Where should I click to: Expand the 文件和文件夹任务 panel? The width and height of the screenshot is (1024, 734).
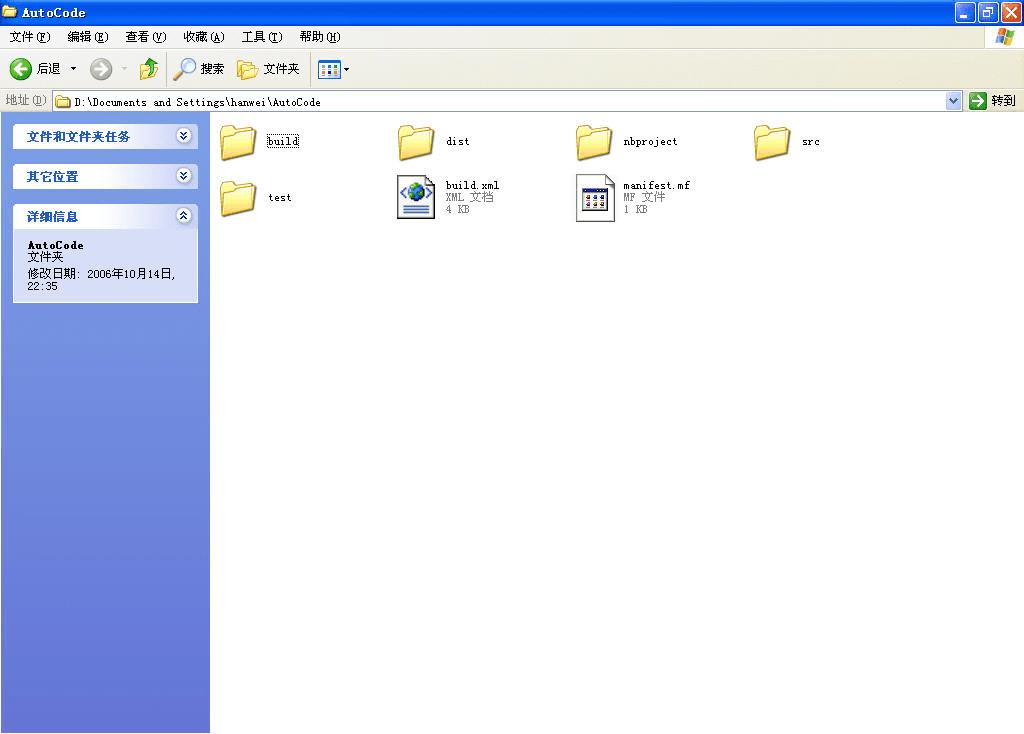[184, 136]
